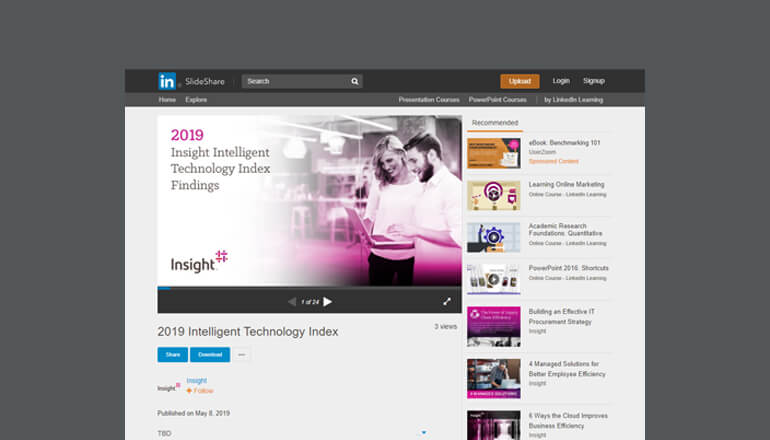Go to the Home menu item
This screenshot has height=440, width=770.
pyautogui.click(x=167, y=100)
